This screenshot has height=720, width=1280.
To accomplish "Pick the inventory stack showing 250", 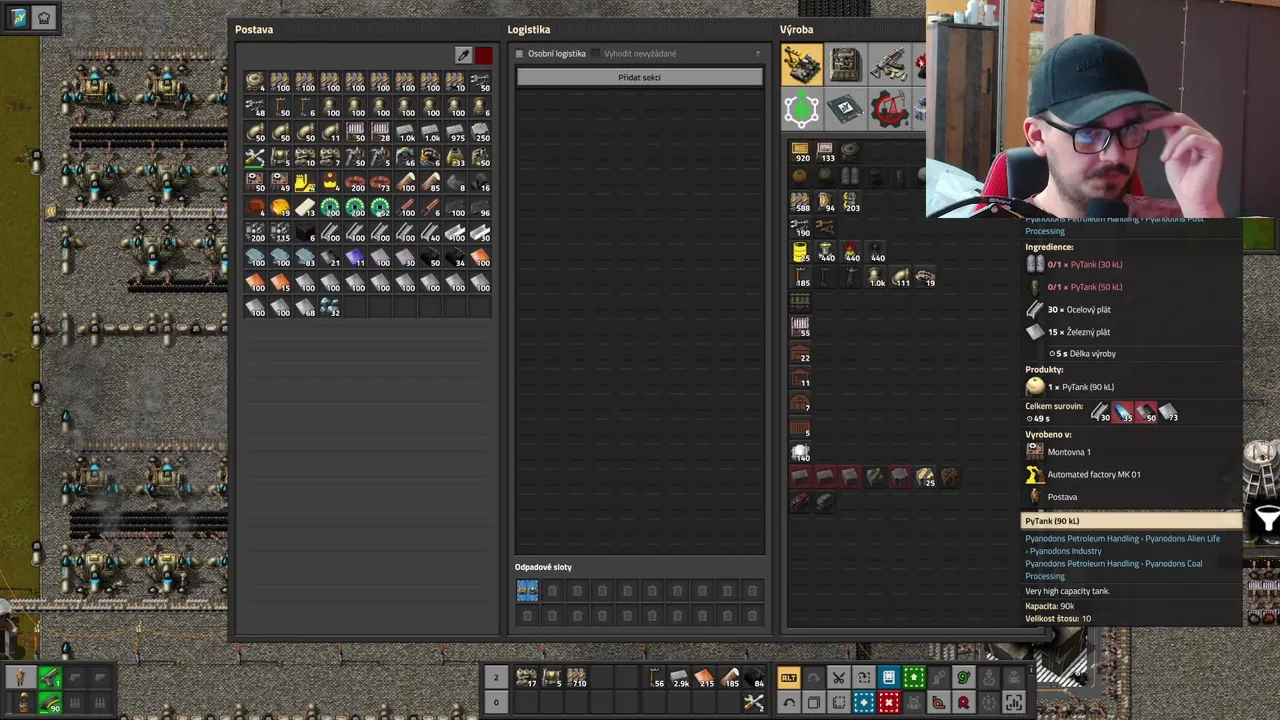I will click(x=480, y=132).
